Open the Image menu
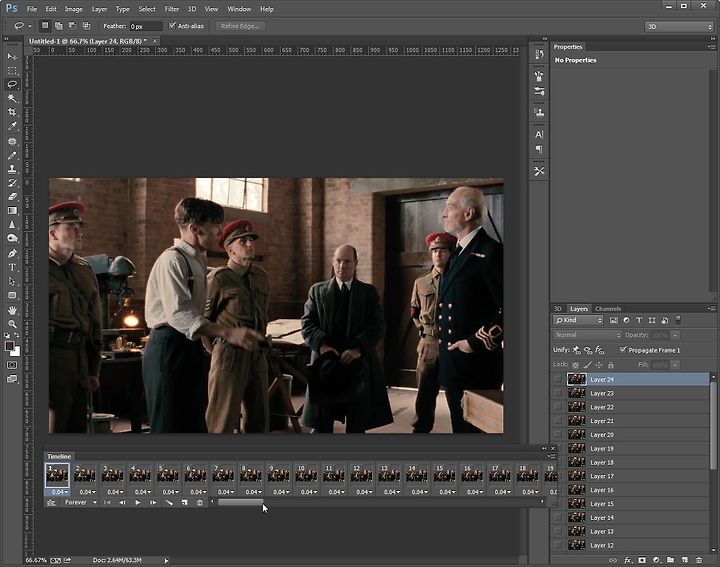 point(73,9)
